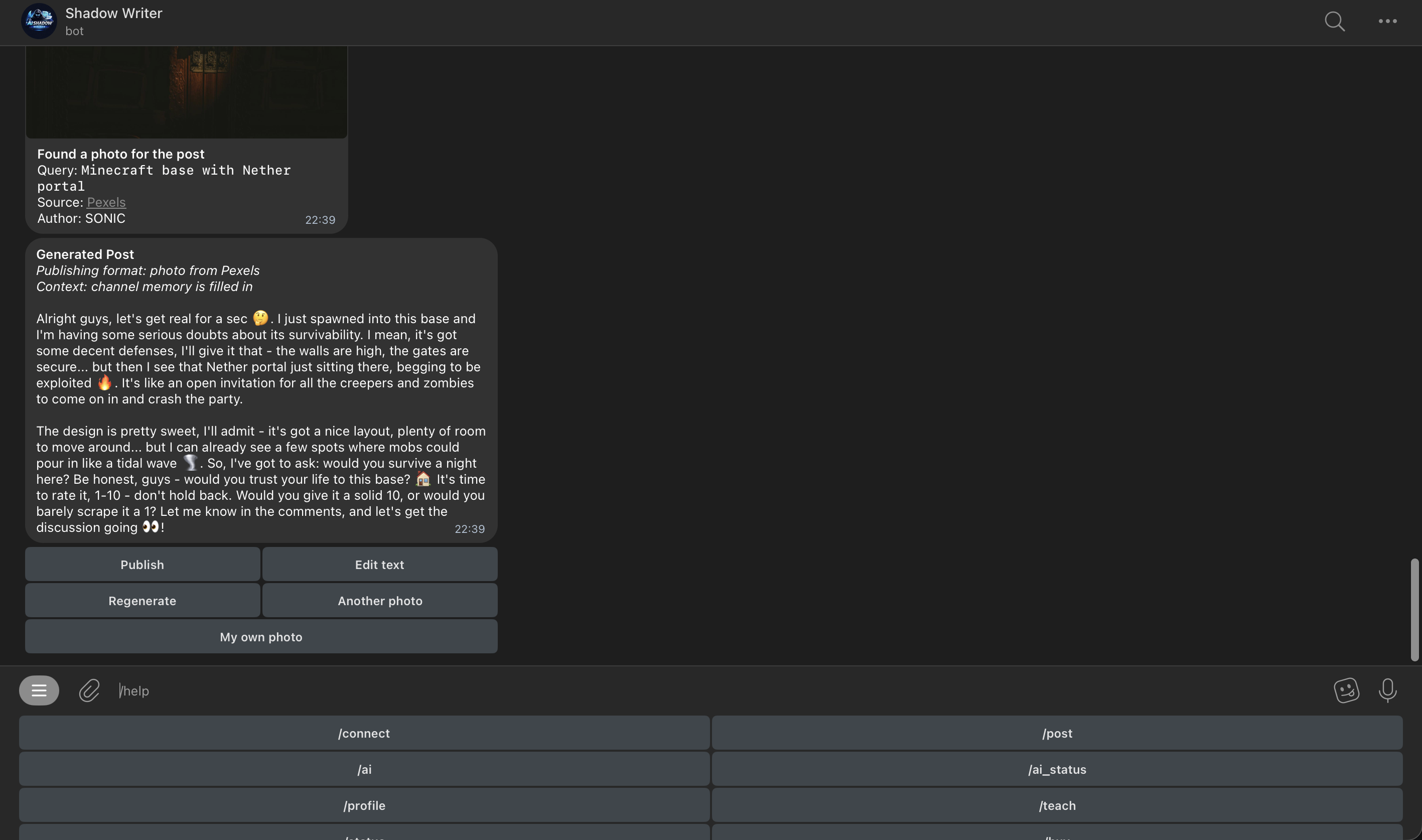Open the Minecraft base photo thumbnail
Image resolution: width=1422 pixels, height=840 pixels.
pos(186,90)
